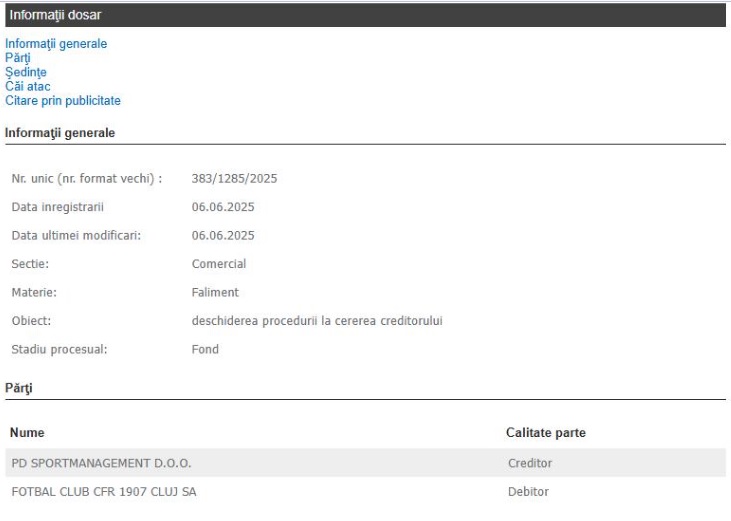Select the Data ultimei modificari value 06.06.2025
Viewport: 731px width, 521px height.
223,235
